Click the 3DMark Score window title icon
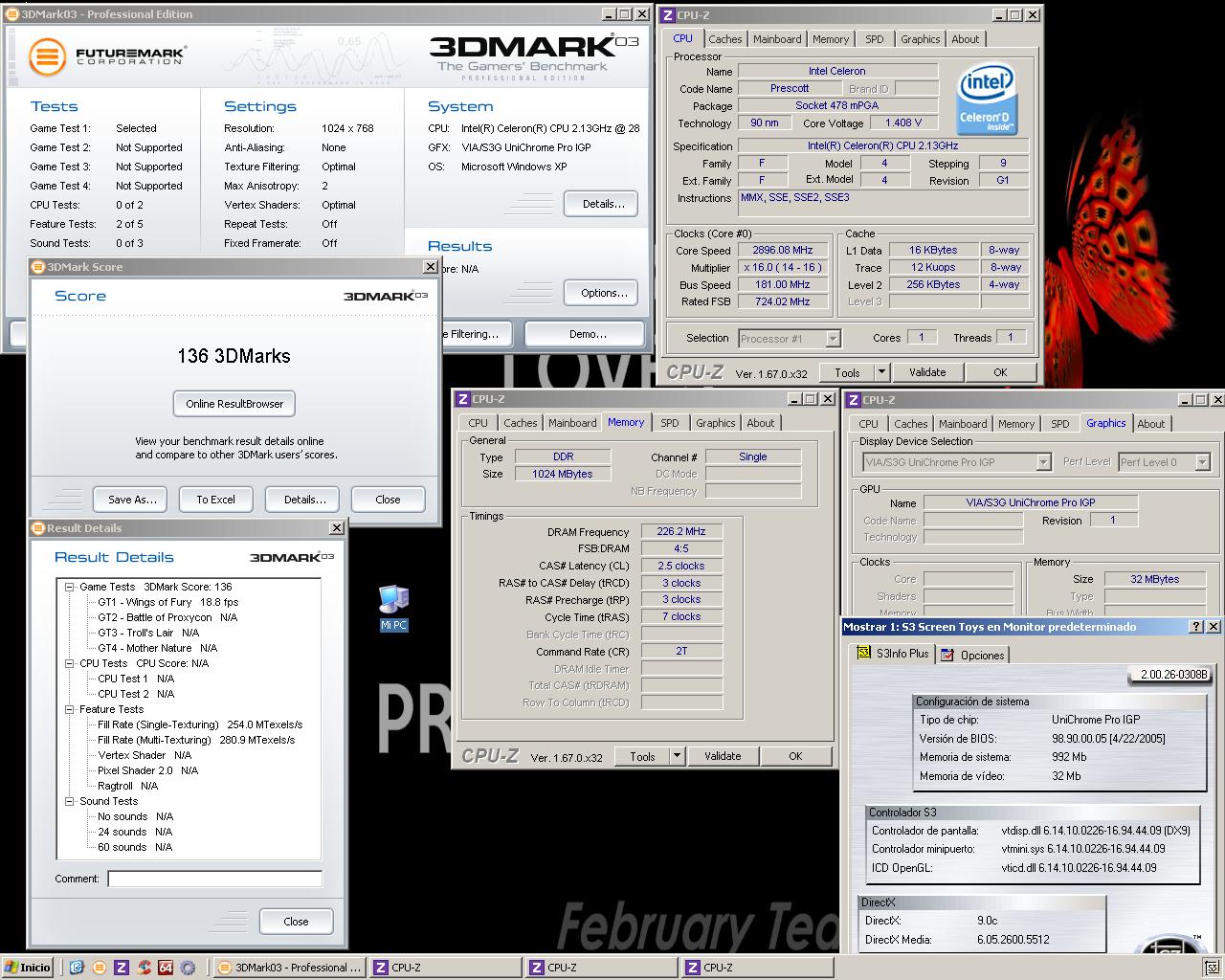This screenshot has height=980, width=1225. (x=38, y=267)
